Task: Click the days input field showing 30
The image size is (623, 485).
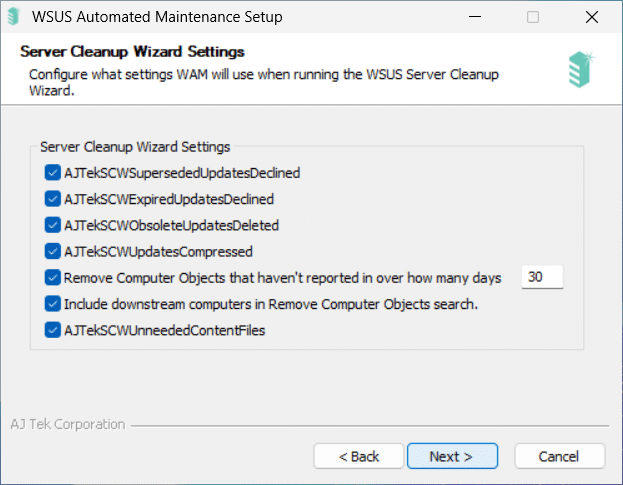Action: [542, 277]
